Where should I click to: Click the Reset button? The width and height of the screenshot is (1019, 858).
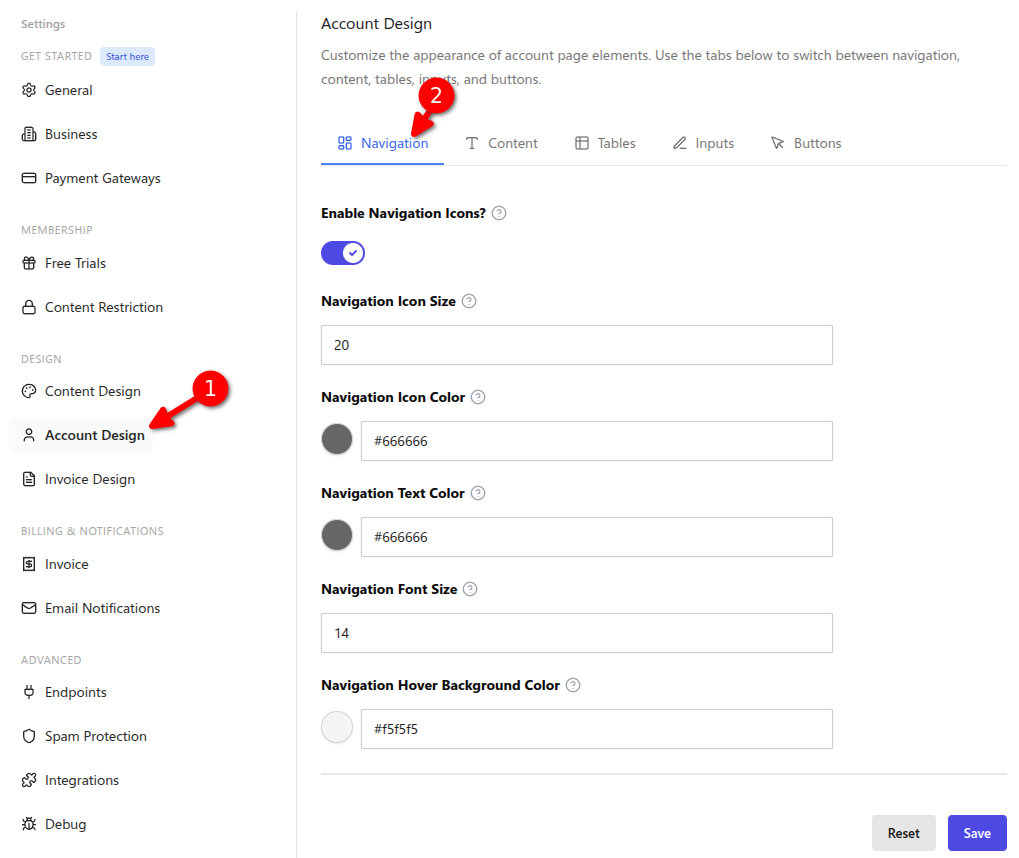pos(903,833)
